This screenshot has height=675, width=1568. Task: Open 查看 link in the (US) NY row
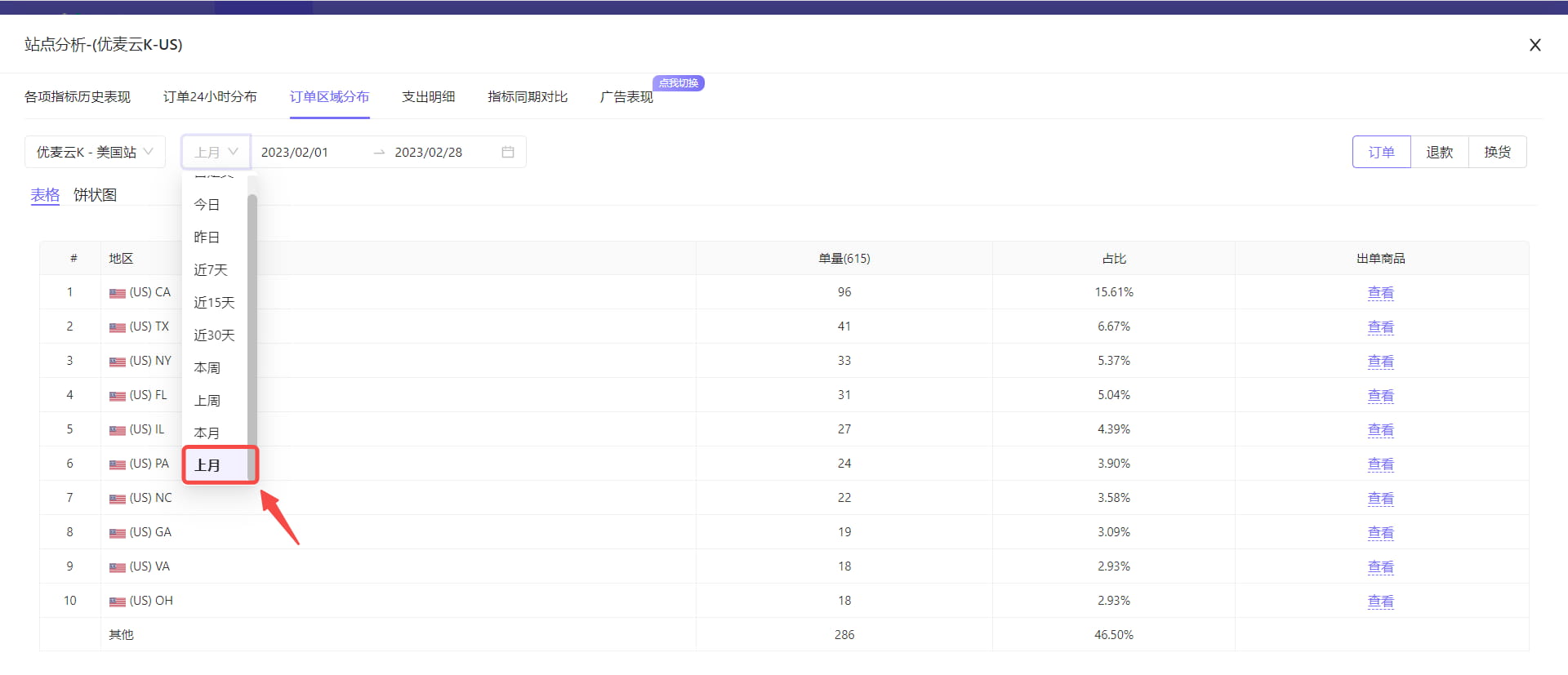pyautogui.click(x=1381, y=361)
